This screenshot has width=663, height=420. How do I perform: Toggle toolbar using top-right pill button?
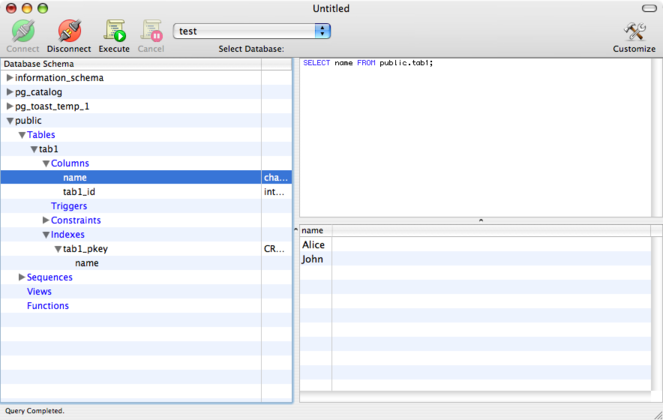pos(648,8)
